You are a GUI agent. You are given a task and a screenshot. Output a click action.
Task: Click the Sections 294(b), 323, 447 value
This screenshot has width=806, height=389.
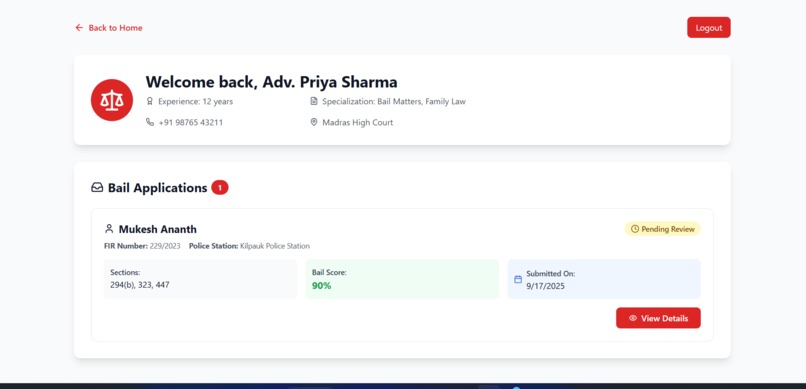pos(140,285)
